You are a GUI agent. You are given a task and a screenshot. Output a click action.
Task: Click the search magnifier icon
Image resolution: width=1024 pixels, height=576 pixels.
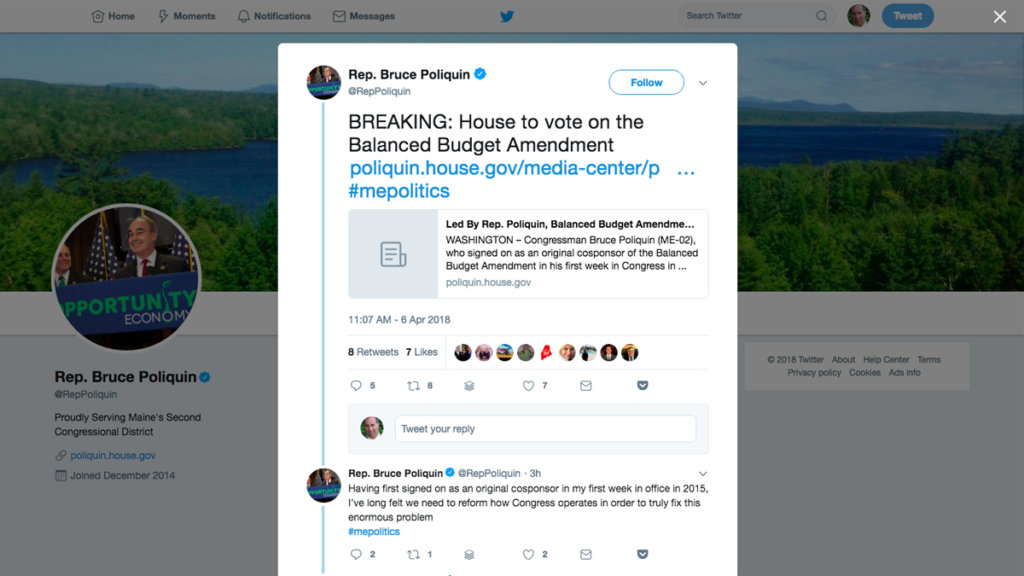click(x=822, y=16)
